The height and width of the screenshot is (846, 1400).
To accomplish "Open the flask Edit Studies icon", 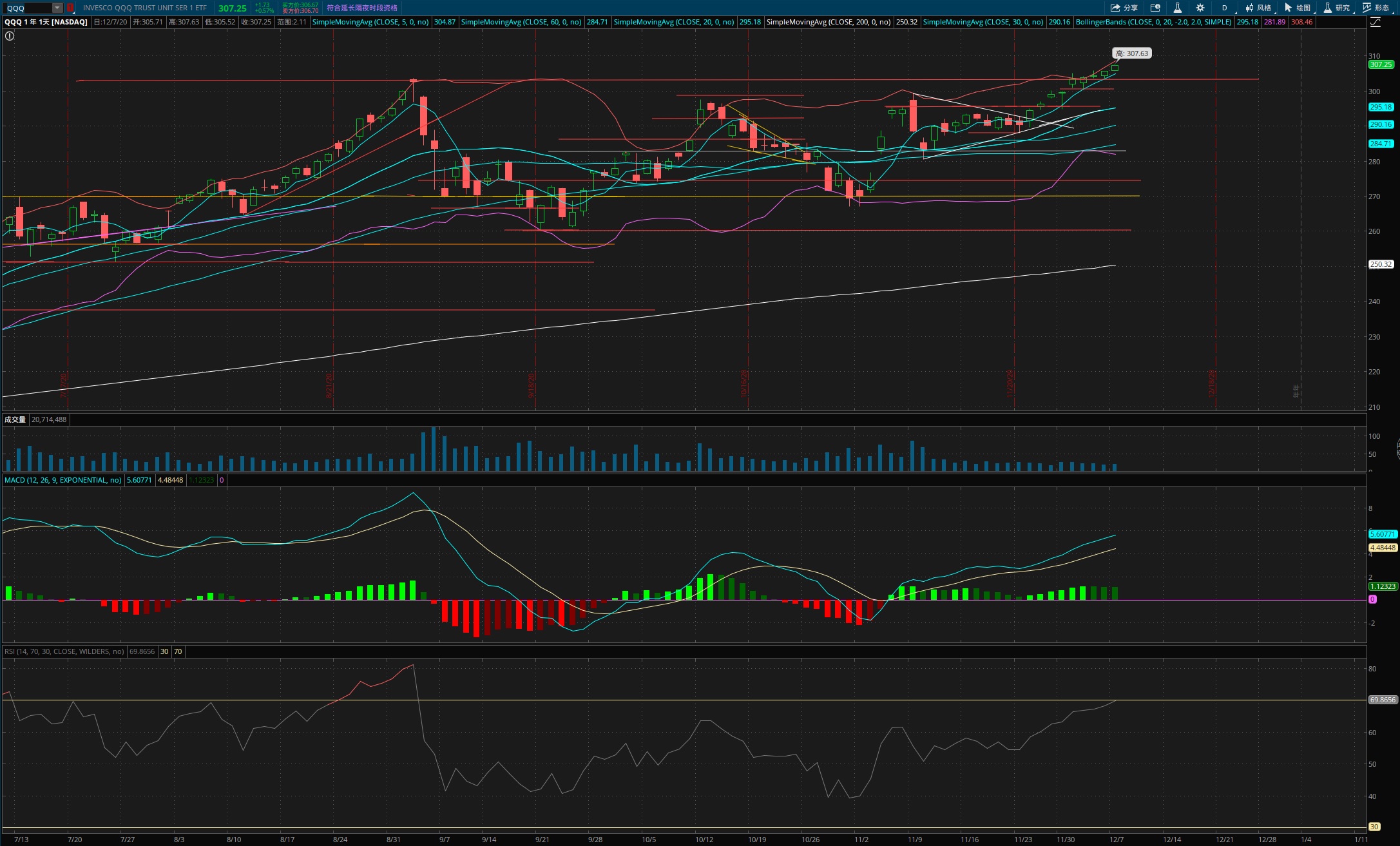I will [x=1177, y=8].
